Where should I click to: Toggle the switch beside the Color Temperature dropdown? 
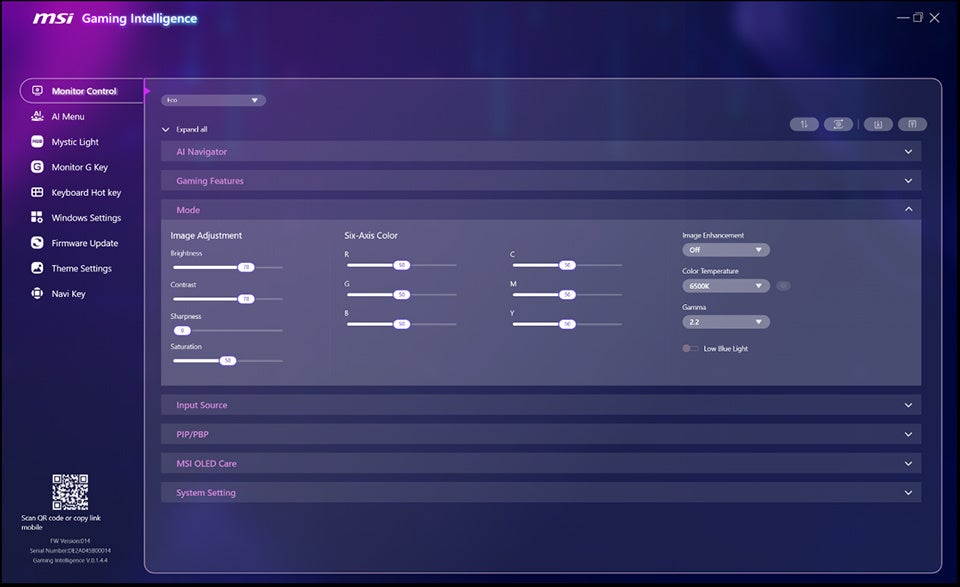click(783, 285)
